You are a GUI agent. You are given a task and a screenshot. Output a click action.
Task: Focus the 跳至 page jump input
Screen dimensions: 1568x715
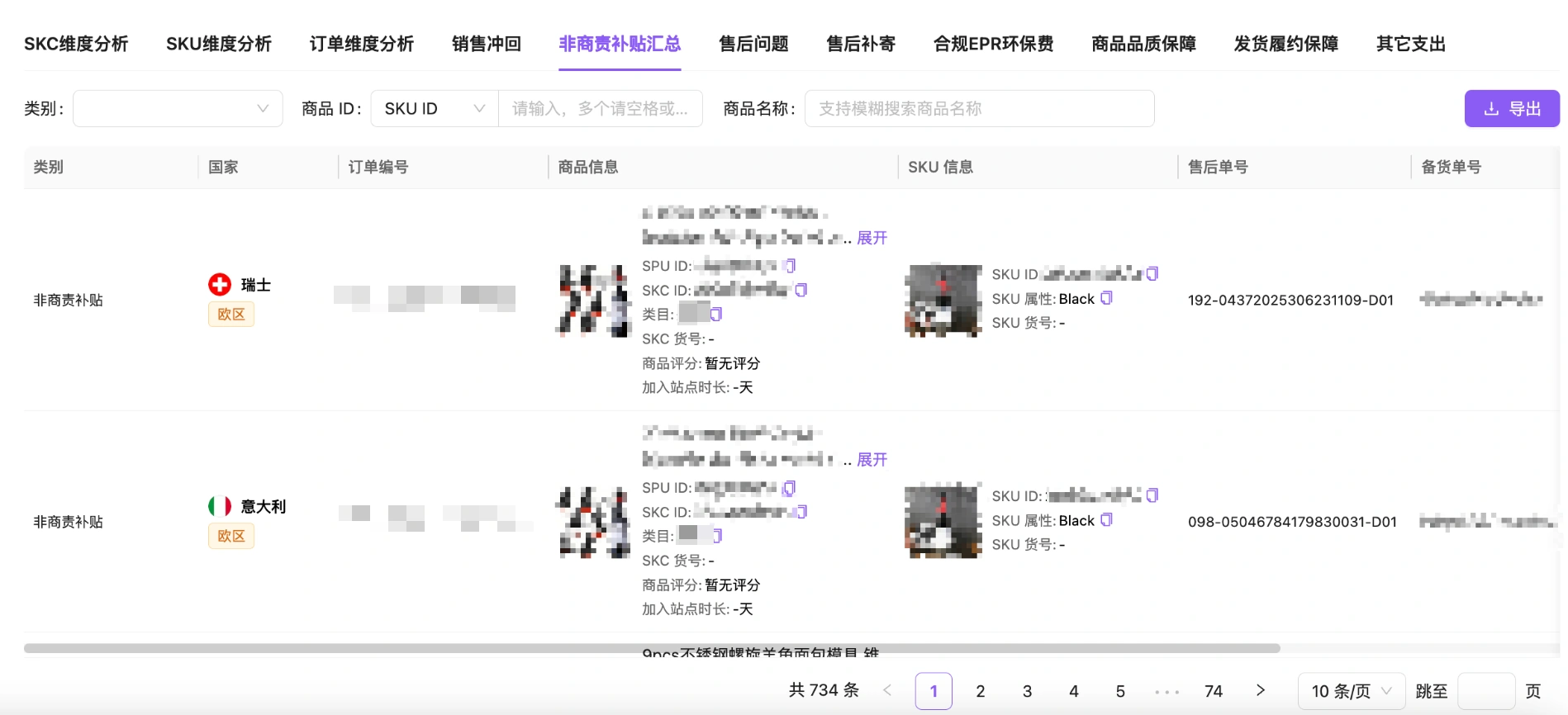pos(1486,691)
